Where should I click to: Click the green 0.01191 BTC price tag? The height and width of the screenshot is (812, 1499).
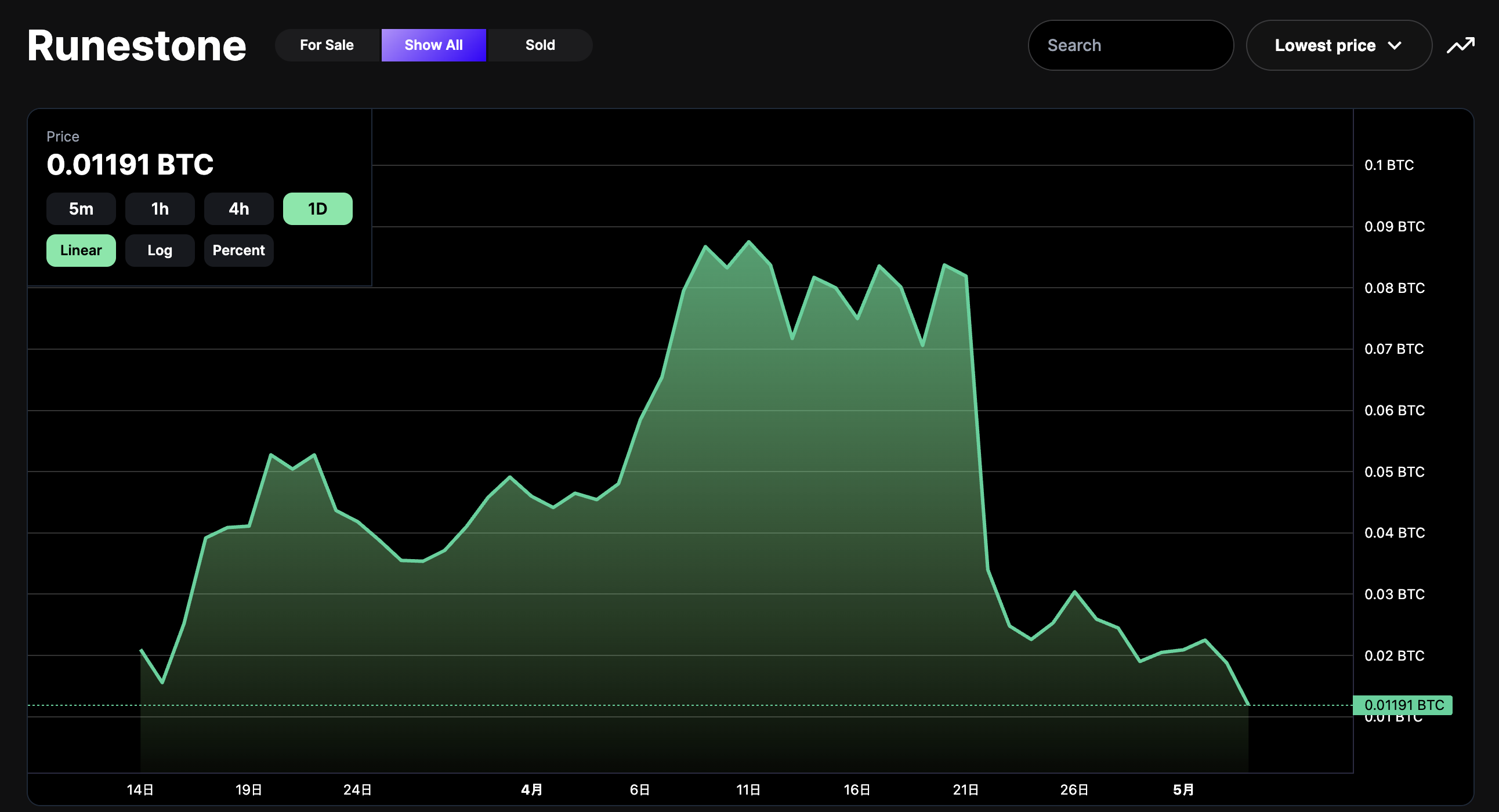1403,705
